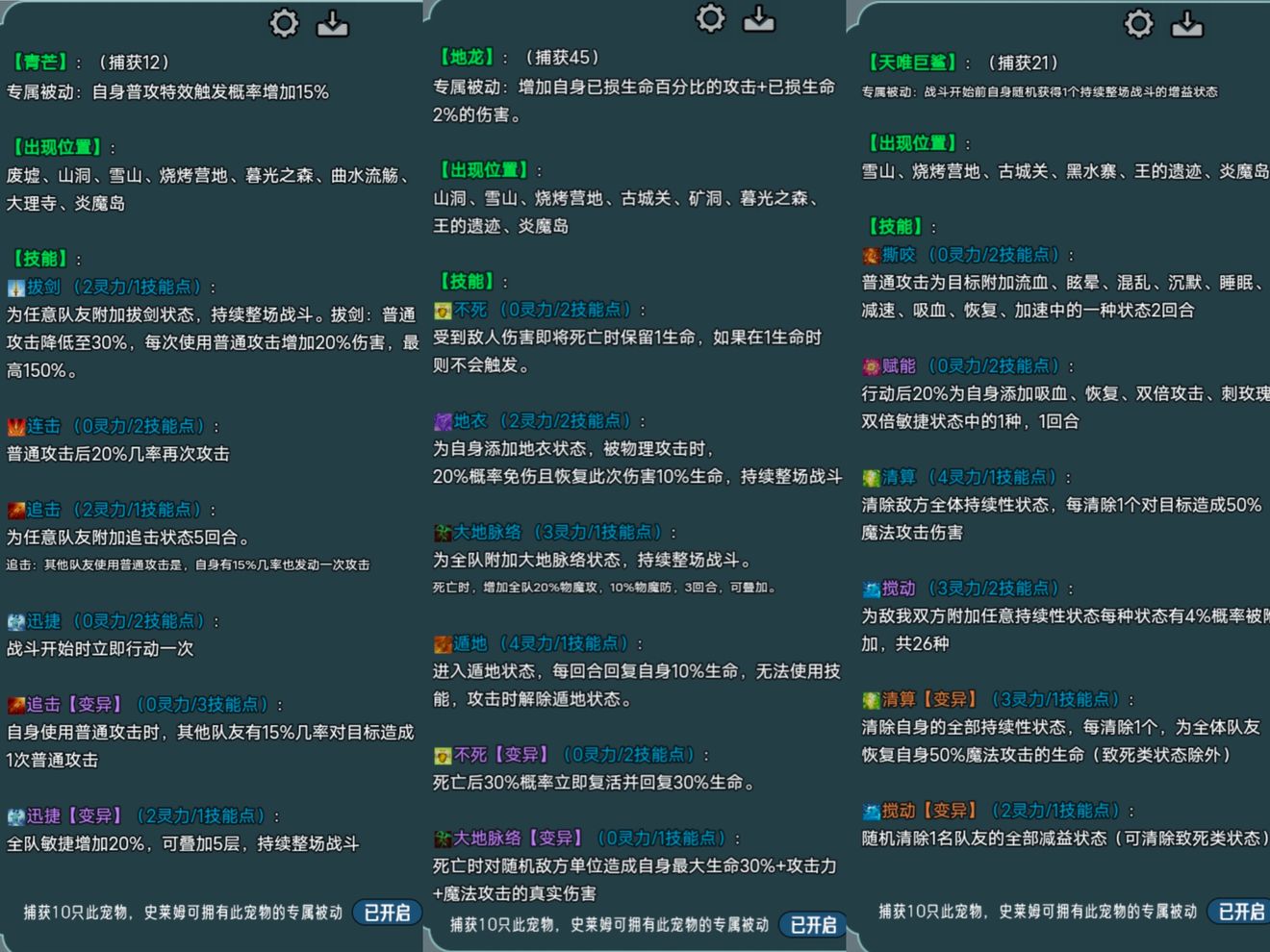Image resolution: width=1270 pixels, height=952 pixels.
Task: Click the 【地龙】 pet name heading
Action: (x=467, y=58)
